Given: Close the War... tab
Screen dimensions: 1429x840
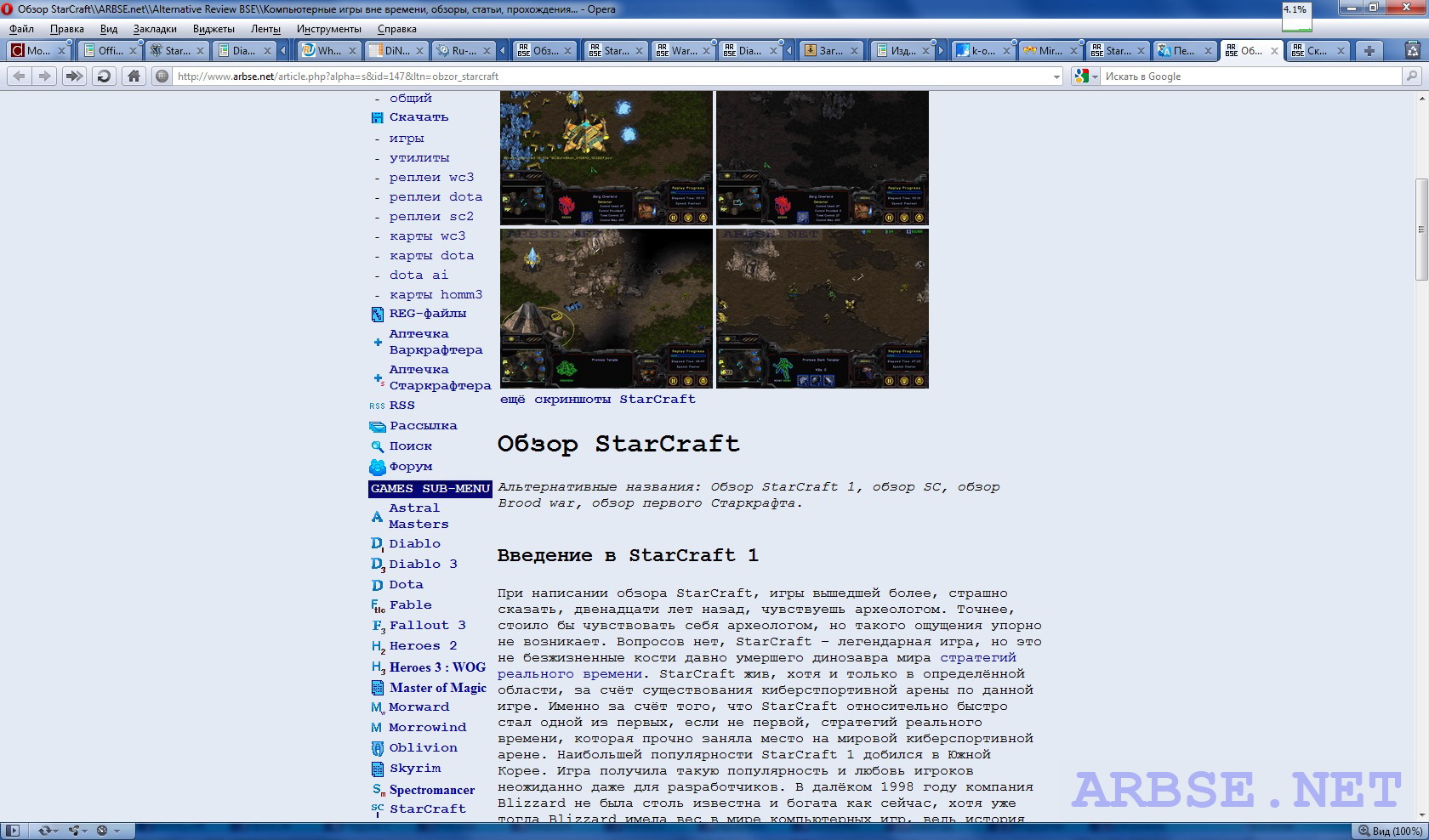Looking at the screenshot, I should [x=706, y=51].
